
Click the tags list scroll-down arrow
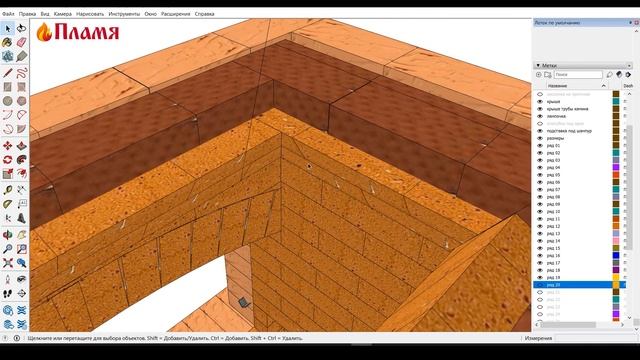[629, 318]
